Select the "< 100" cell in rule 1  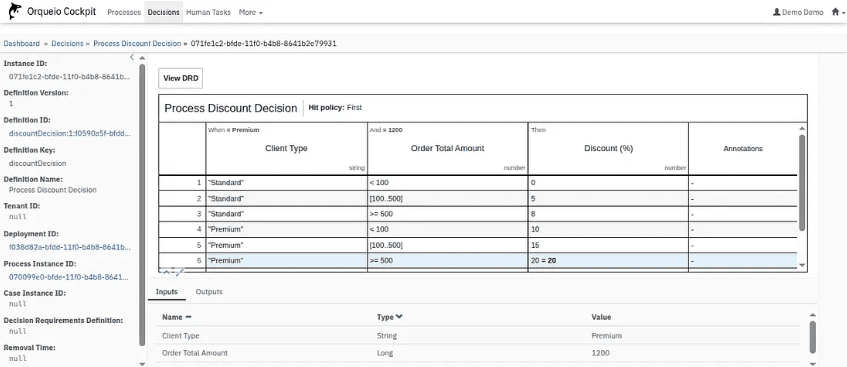pyautogui.click(x=447, y=183)
